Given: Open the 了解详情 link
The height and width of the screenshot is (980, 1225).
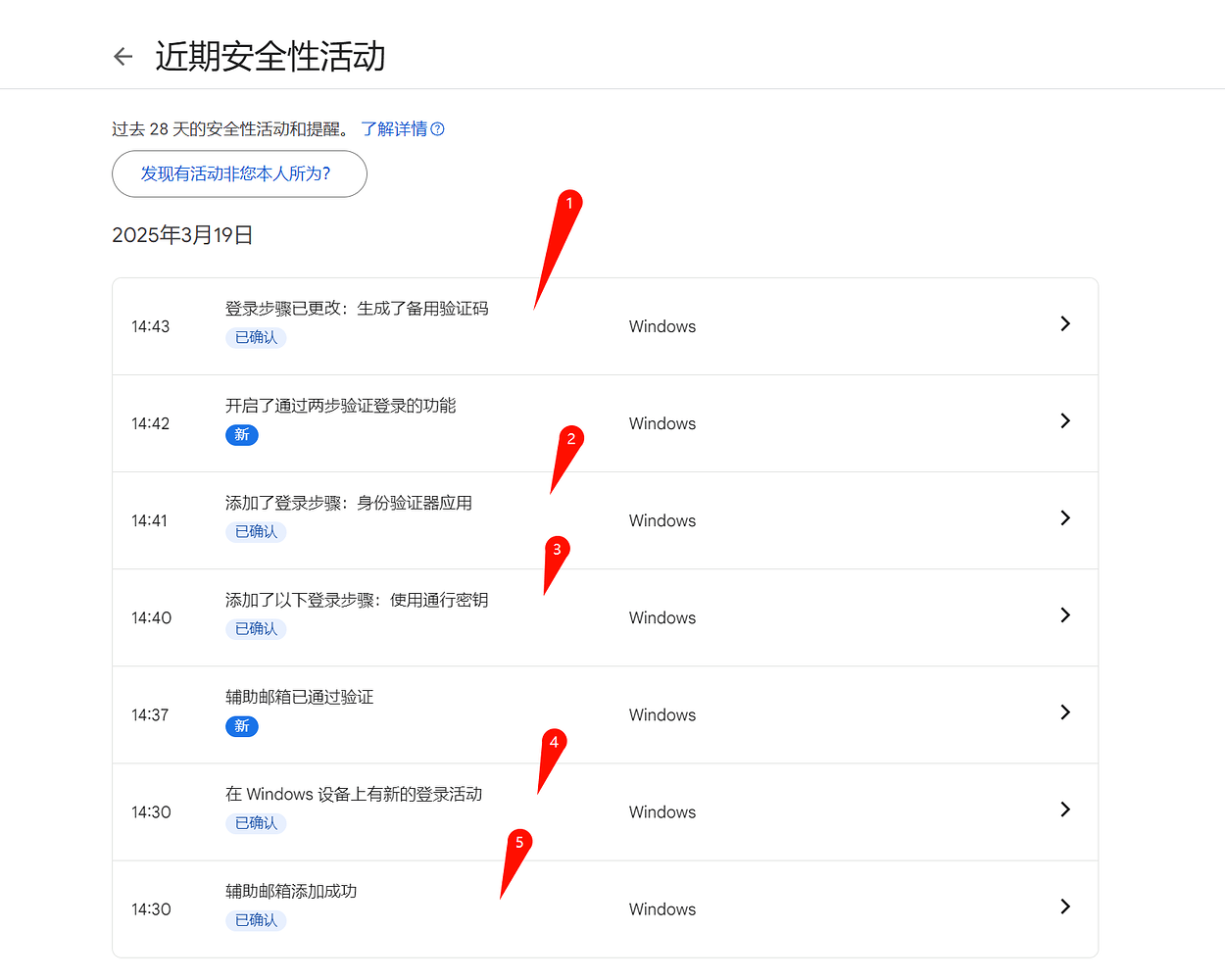Looking at the screenshot, I should pyautogui.click(x=394, y=129).
